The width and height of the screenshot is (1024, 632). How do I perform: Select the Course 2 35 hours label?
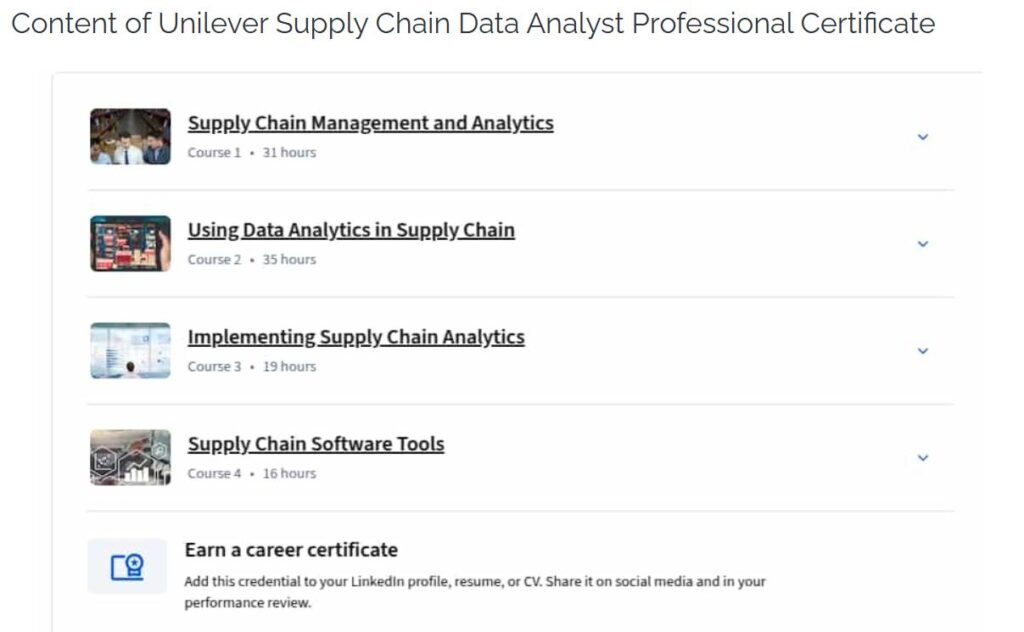coord(289,259)
